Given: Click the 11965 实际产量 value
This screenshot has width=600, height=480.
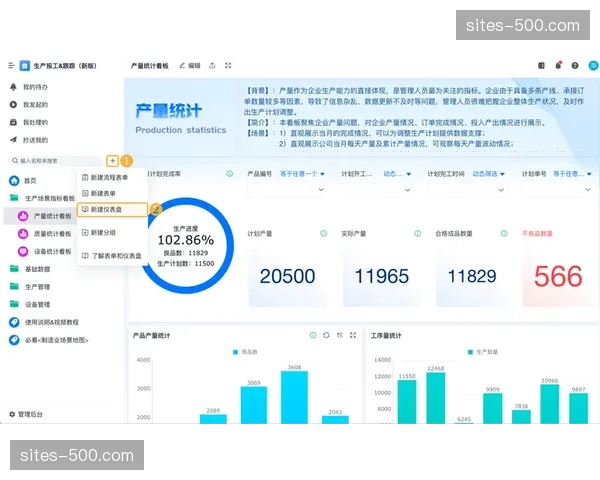Looking at the screenshot, I should [x=382, y=276].
